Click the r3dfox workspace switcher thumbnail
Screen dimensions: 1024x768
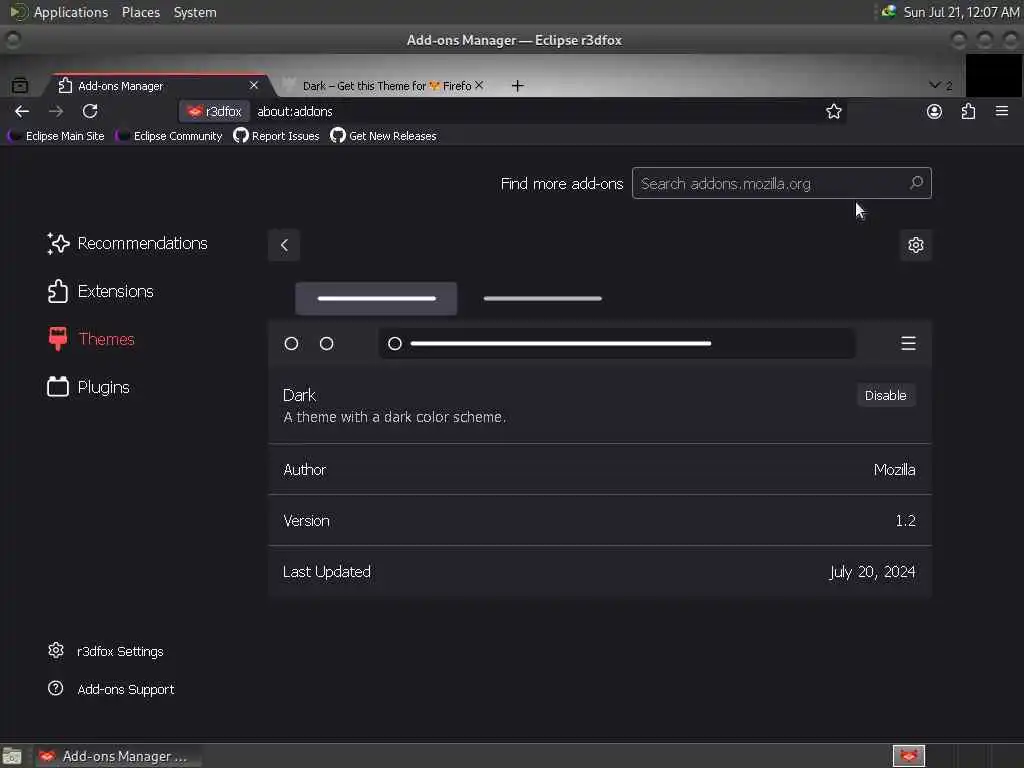(909, 756)
